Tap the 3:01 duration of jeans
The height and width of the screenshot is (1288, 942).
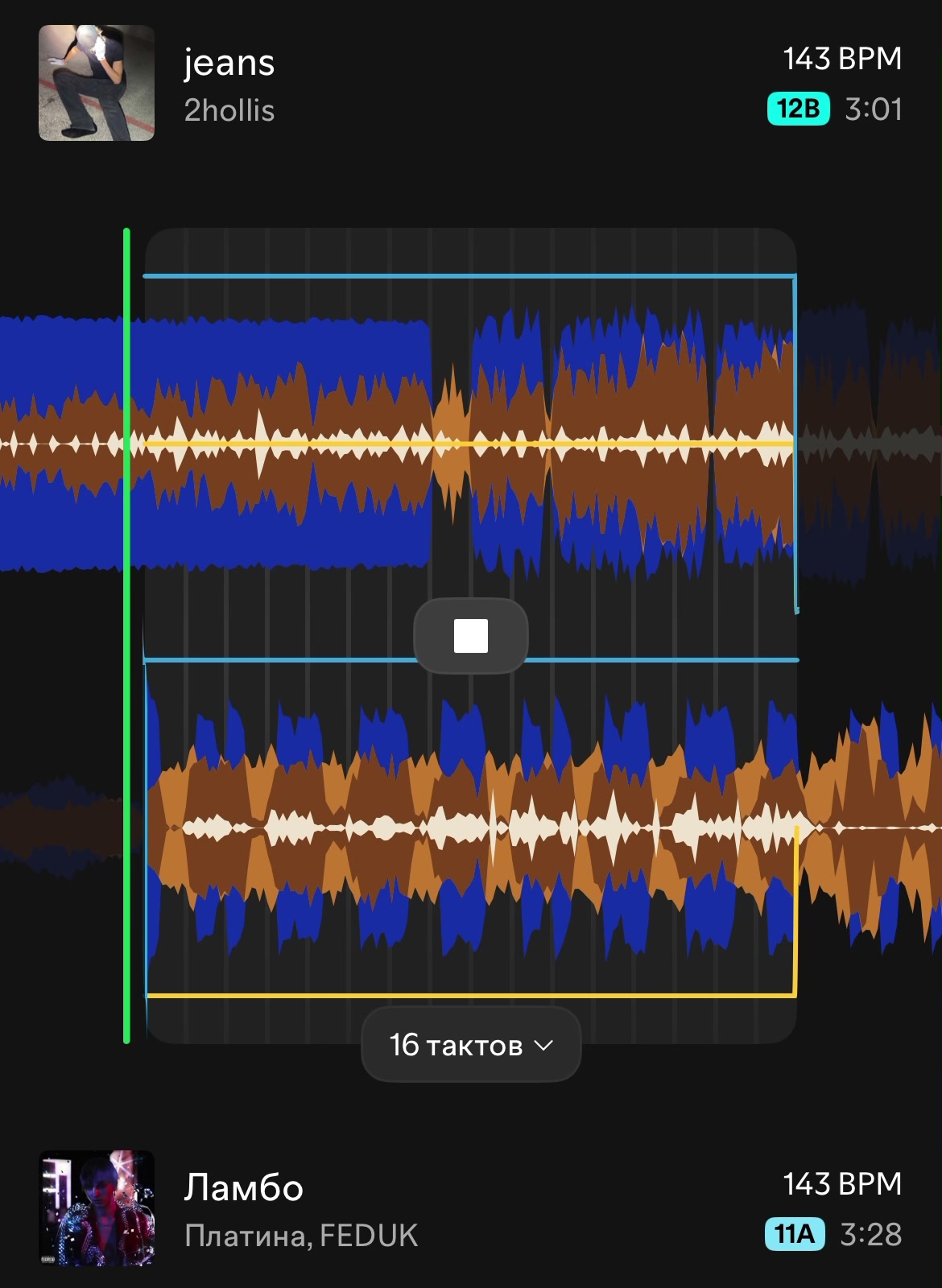[874, 109]
